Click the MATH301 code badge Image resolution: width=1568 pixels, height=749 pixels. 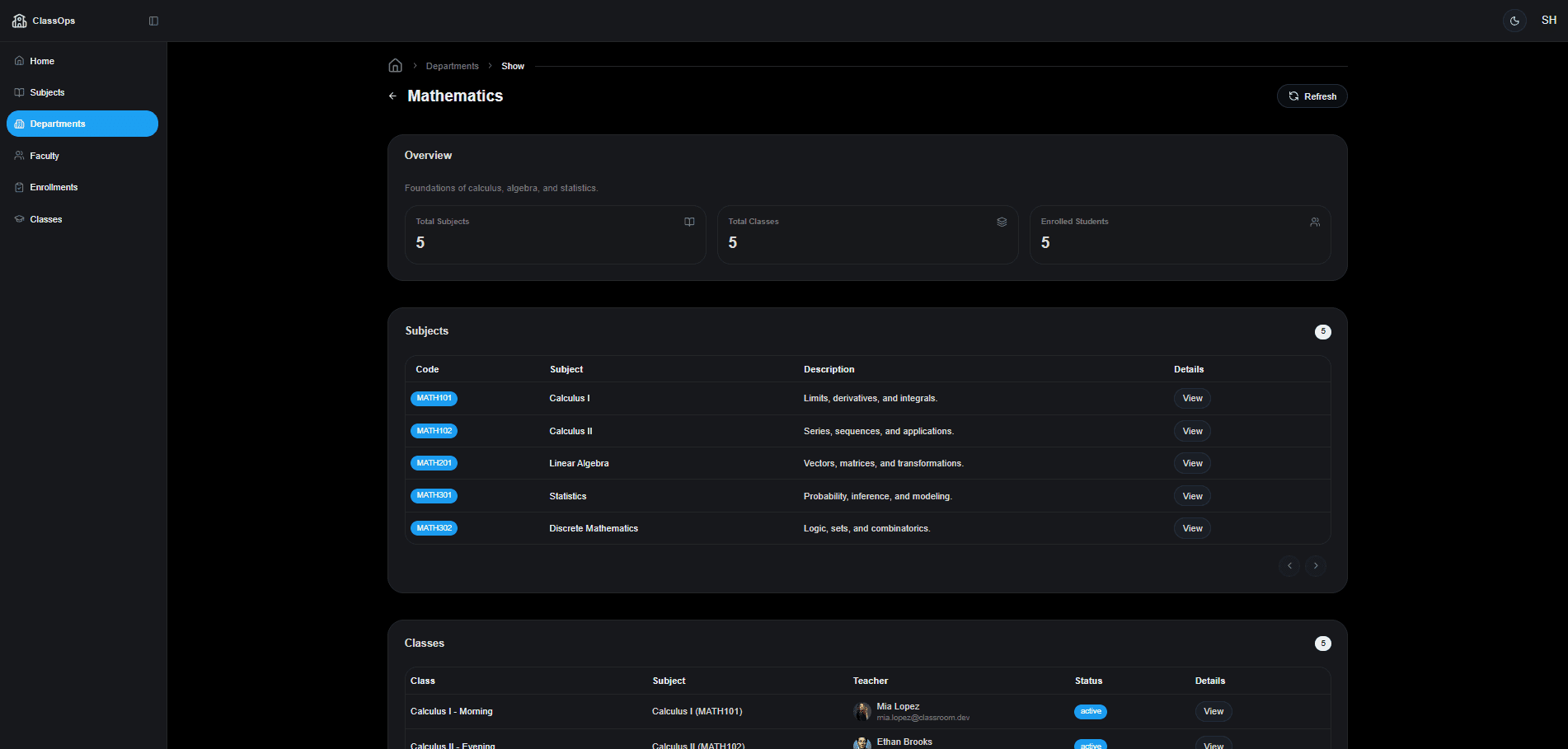tap(434, 496)
